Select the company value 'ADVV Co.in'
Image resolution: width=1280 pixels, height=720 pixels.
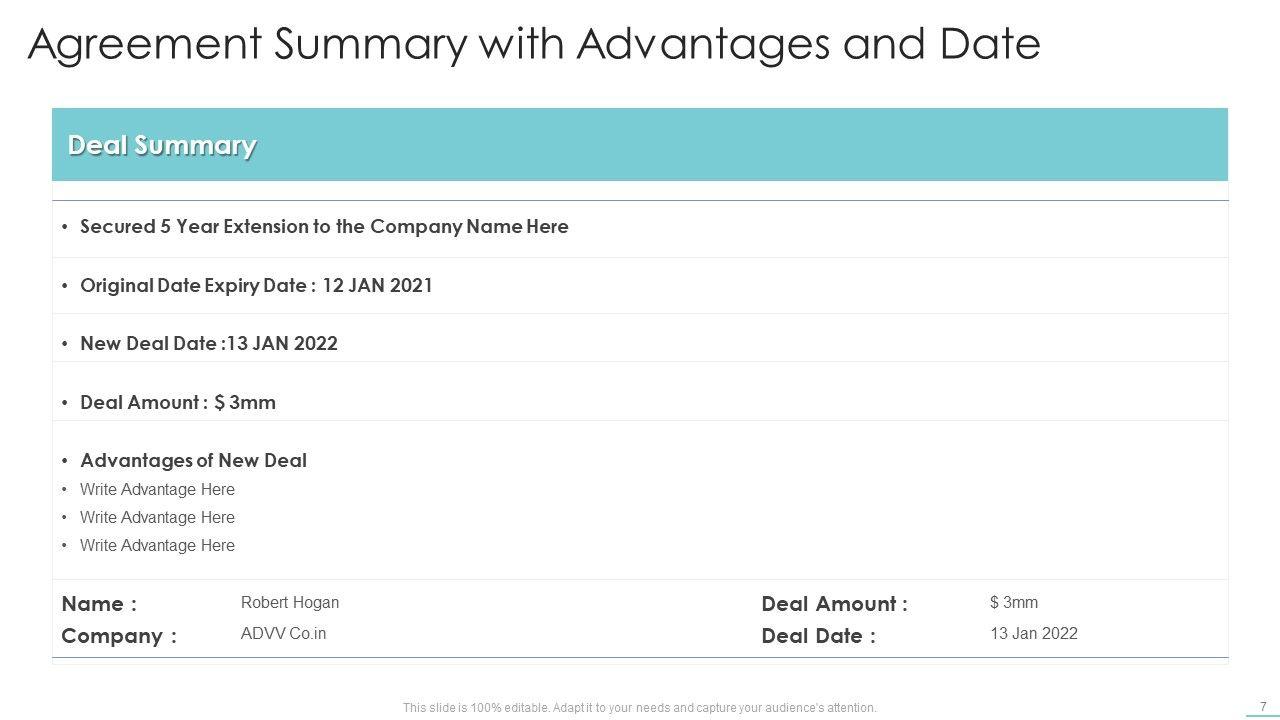283,634
